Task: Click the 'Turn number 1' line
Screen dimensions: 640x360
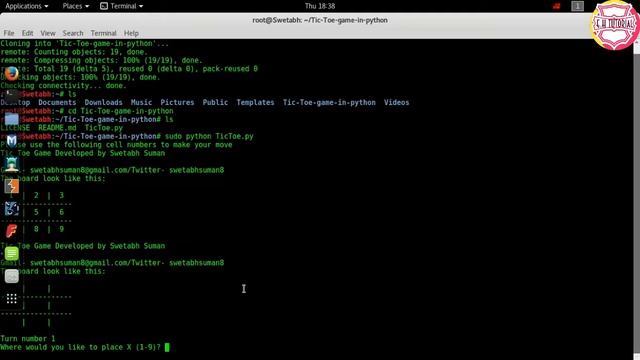Action: point(28,339)
